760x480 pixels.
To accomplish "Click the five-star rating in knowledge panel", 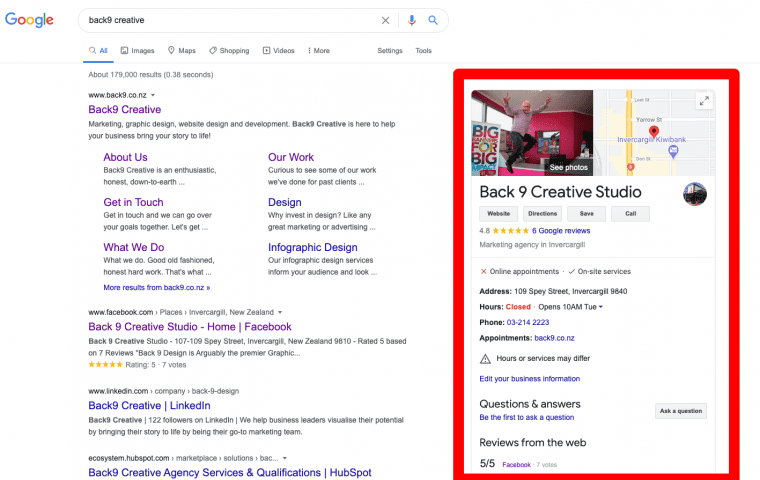I will pyautogui.click(x=510, y=231).
